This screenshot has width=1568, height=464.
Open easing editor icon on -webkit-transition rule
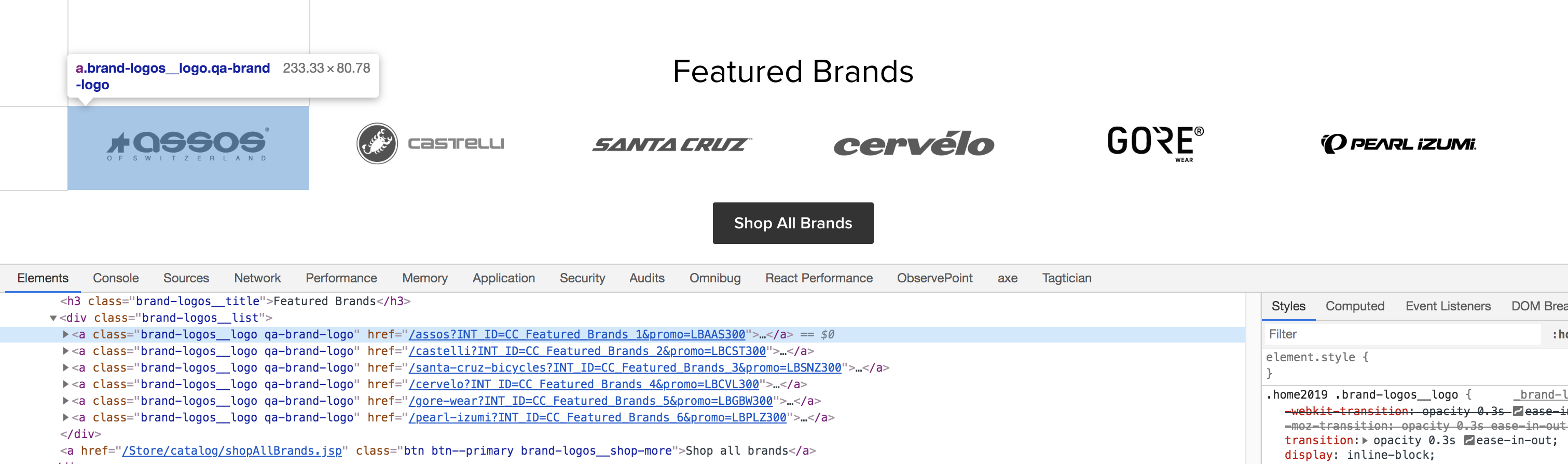1518,412
